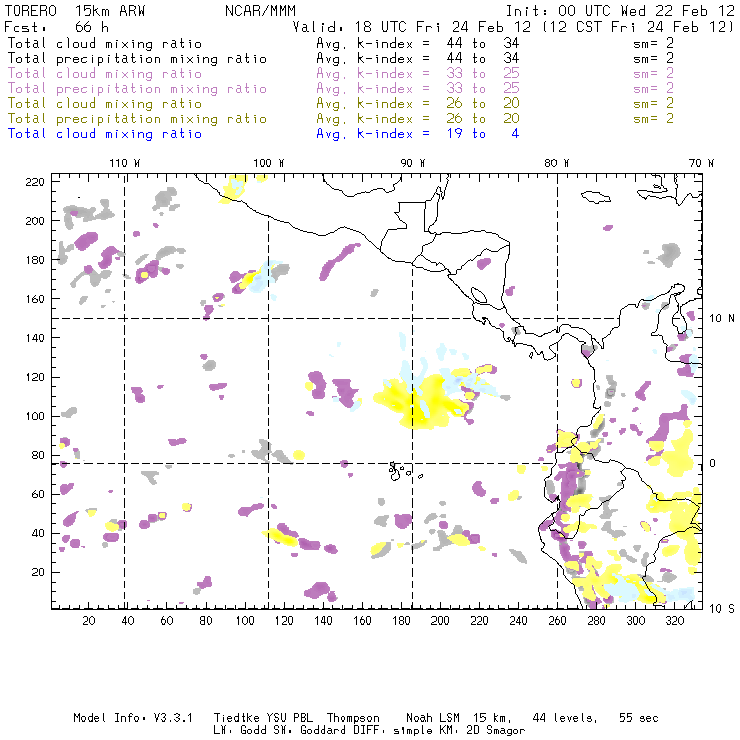740x740 pixels.
Task: Select the pink 'Total precipitation mixing ratio' legend label
Action: 137,89
